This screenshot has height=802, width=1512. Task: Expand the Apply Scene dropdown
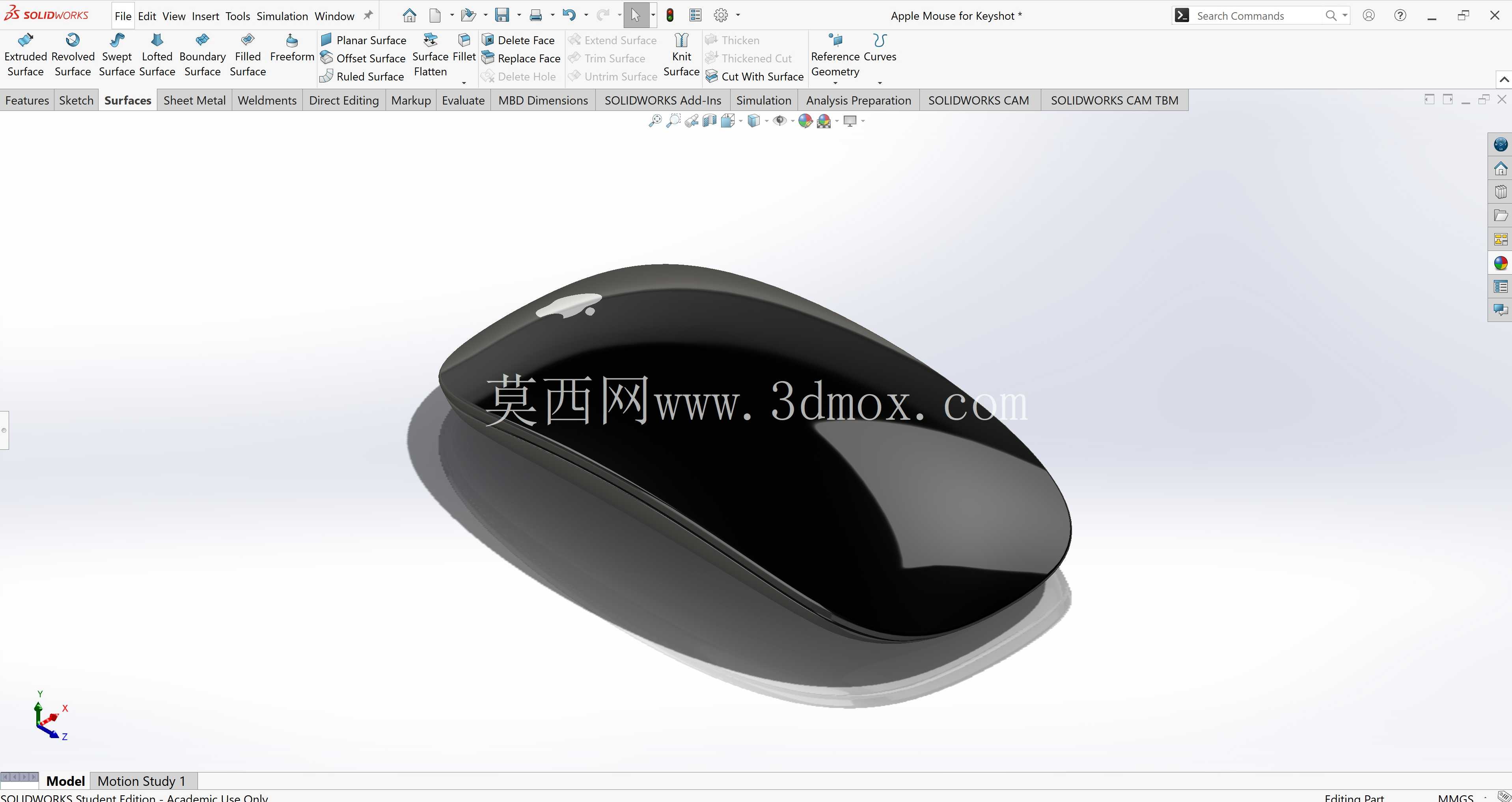point(836,121)
